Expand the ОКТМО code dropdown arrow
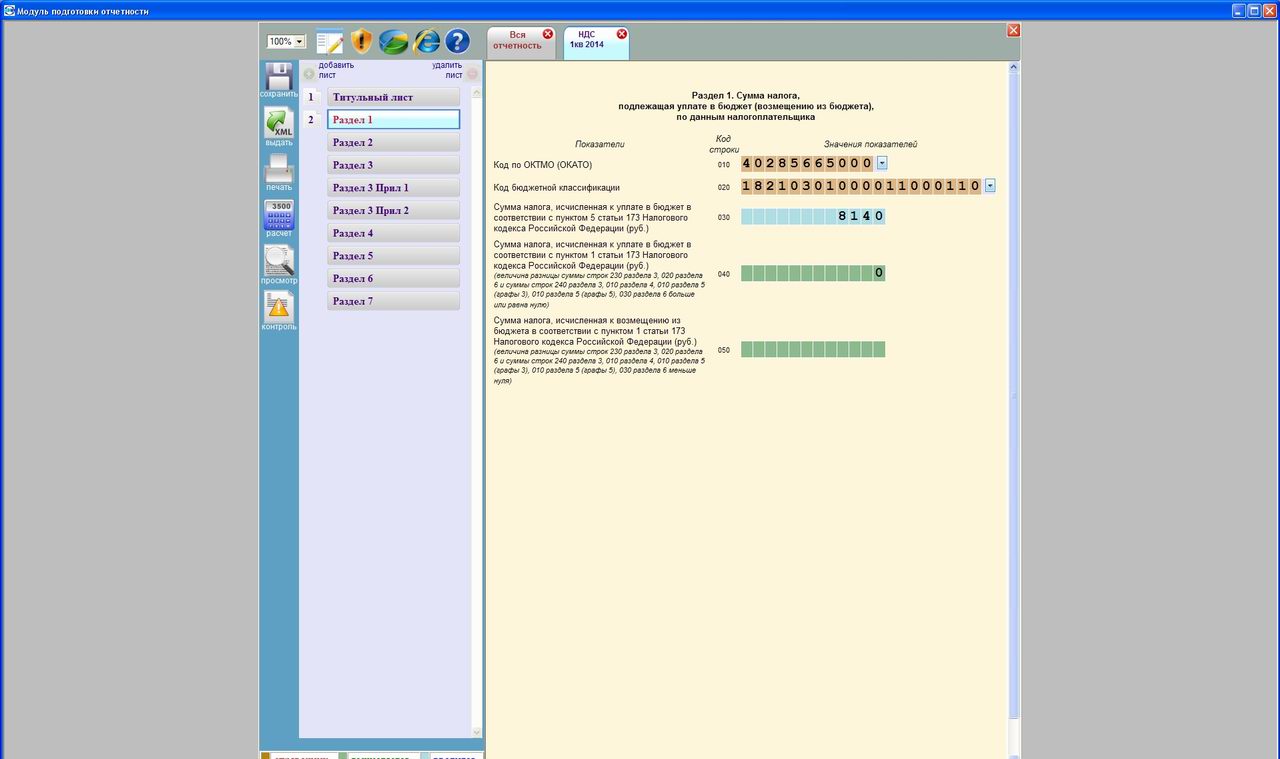Image resolution: width=1280 pixels, height=759 pixels. 882,163
